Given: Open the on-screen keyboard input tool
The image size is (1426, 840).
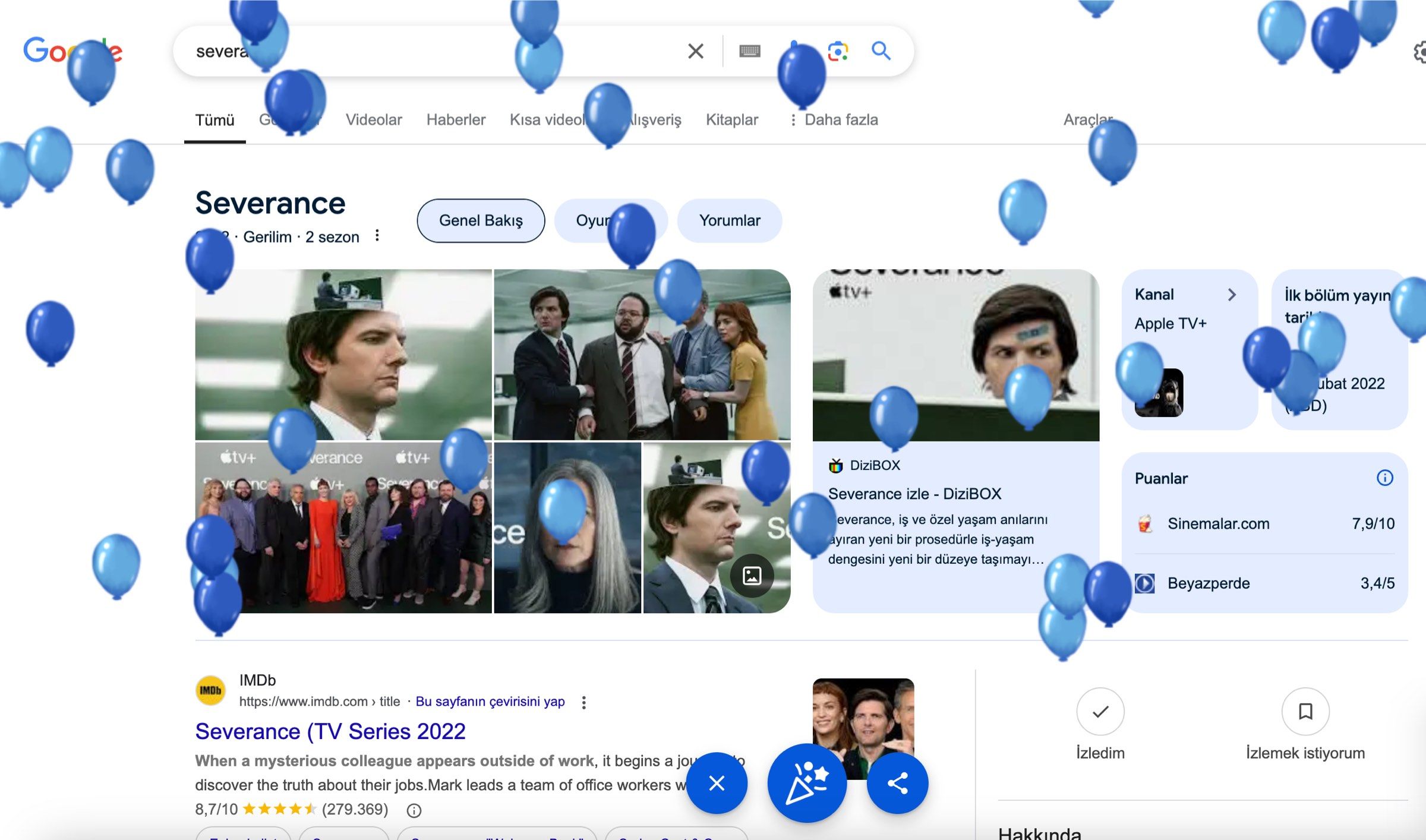Looking at the screenshot, I should pos(749,51).
